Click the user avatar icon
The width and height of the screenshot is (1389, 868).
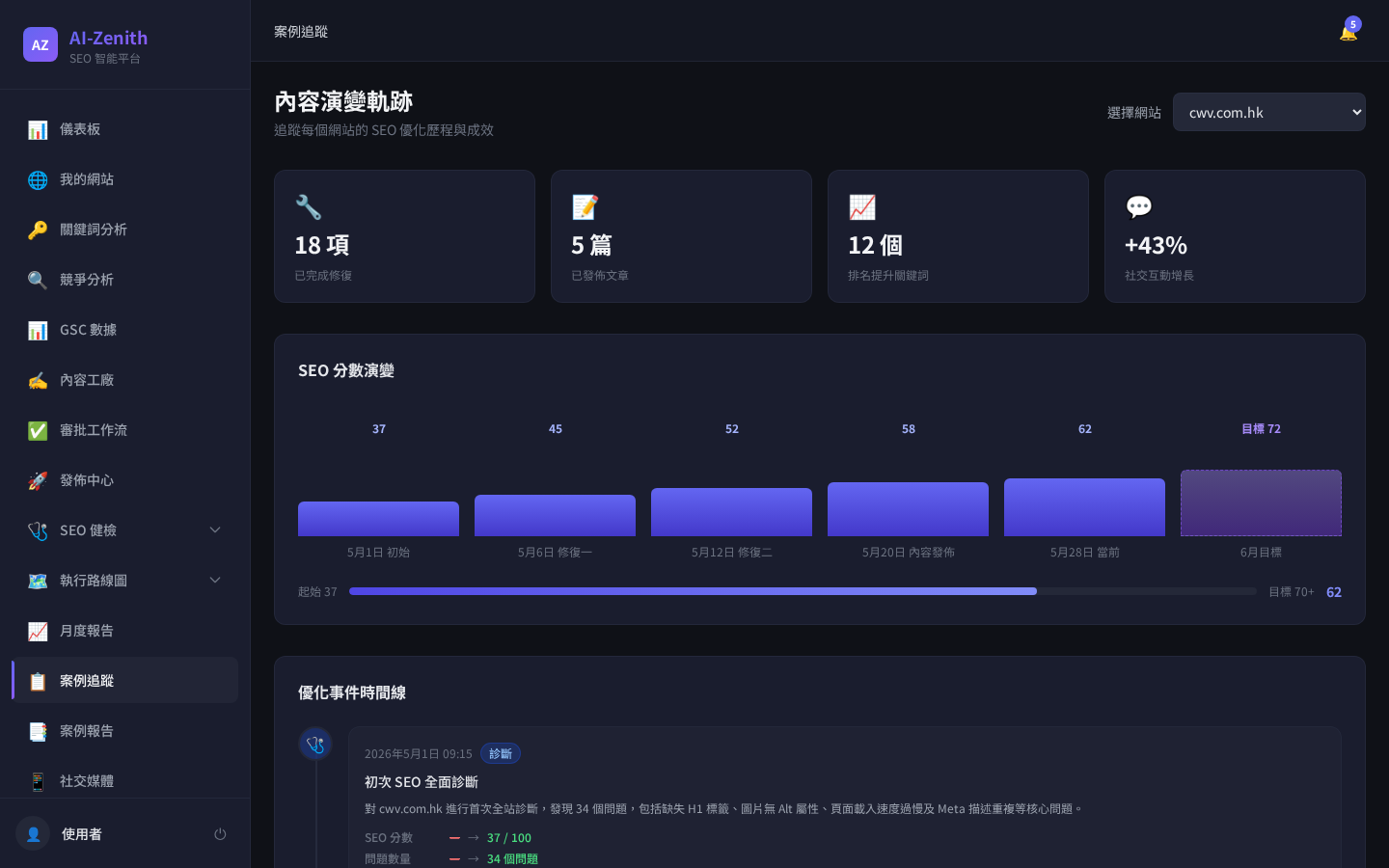(x=33, y=834)
